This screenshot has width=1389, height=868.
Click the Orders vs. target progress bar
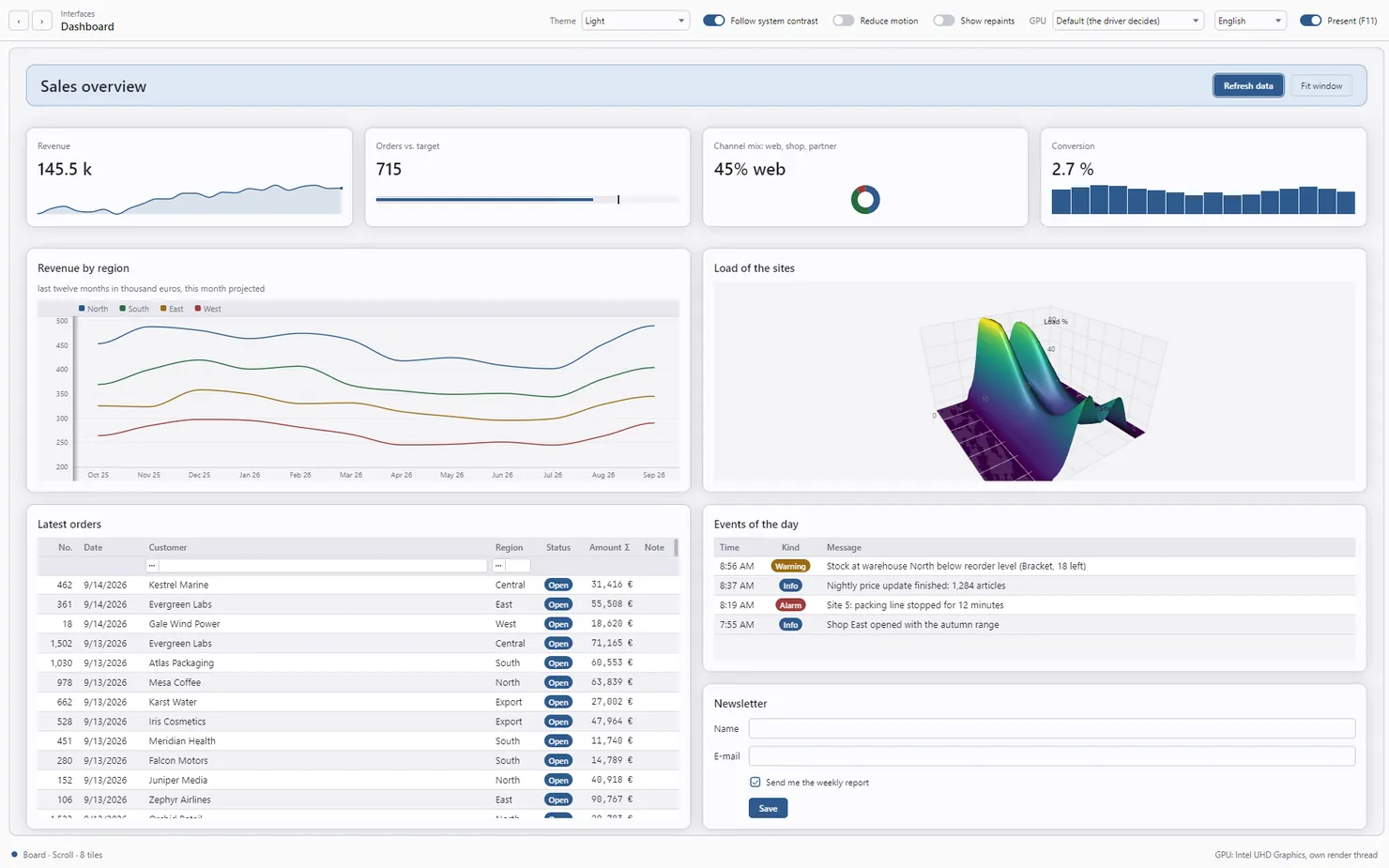[527, 199]
